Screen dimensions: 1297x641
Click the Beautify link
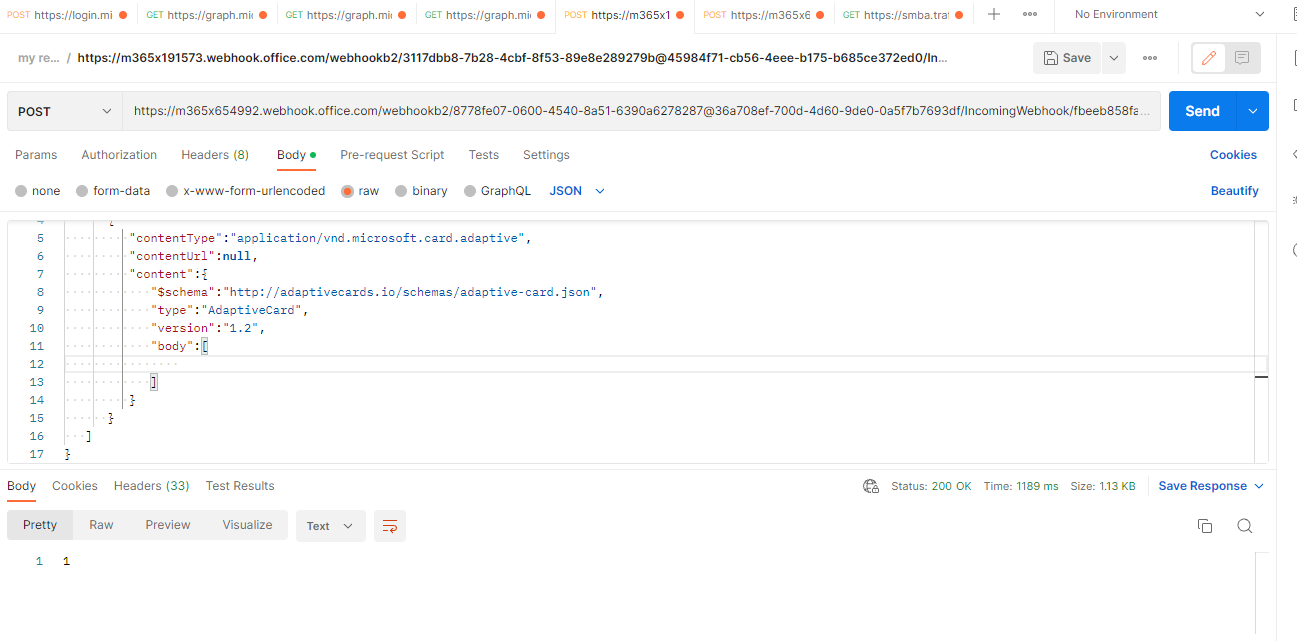click(x=1235, y=190)
